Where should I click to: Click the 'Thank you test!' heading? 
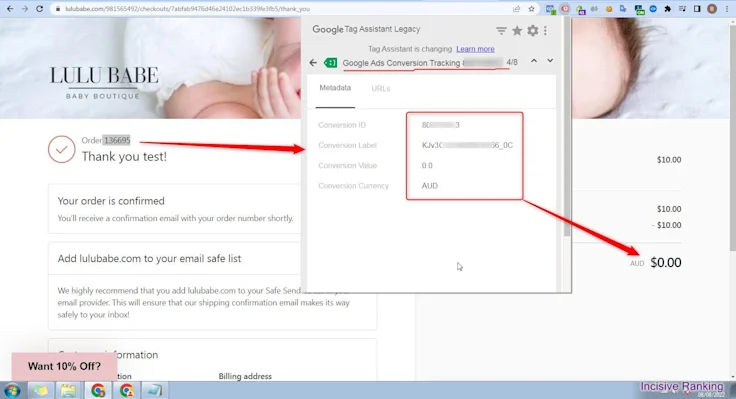click(x=124, y=157)
